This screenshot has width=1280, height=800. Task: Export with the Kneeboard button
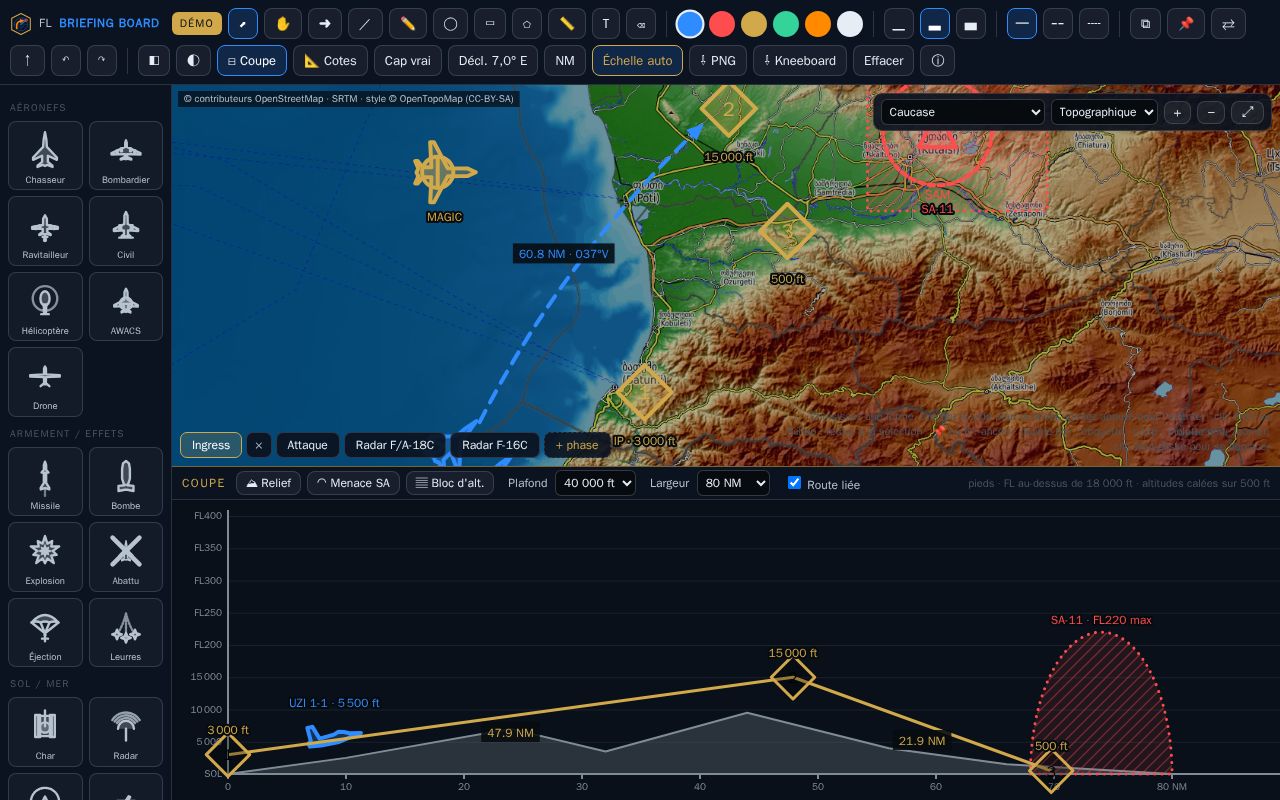pos(800,60)
